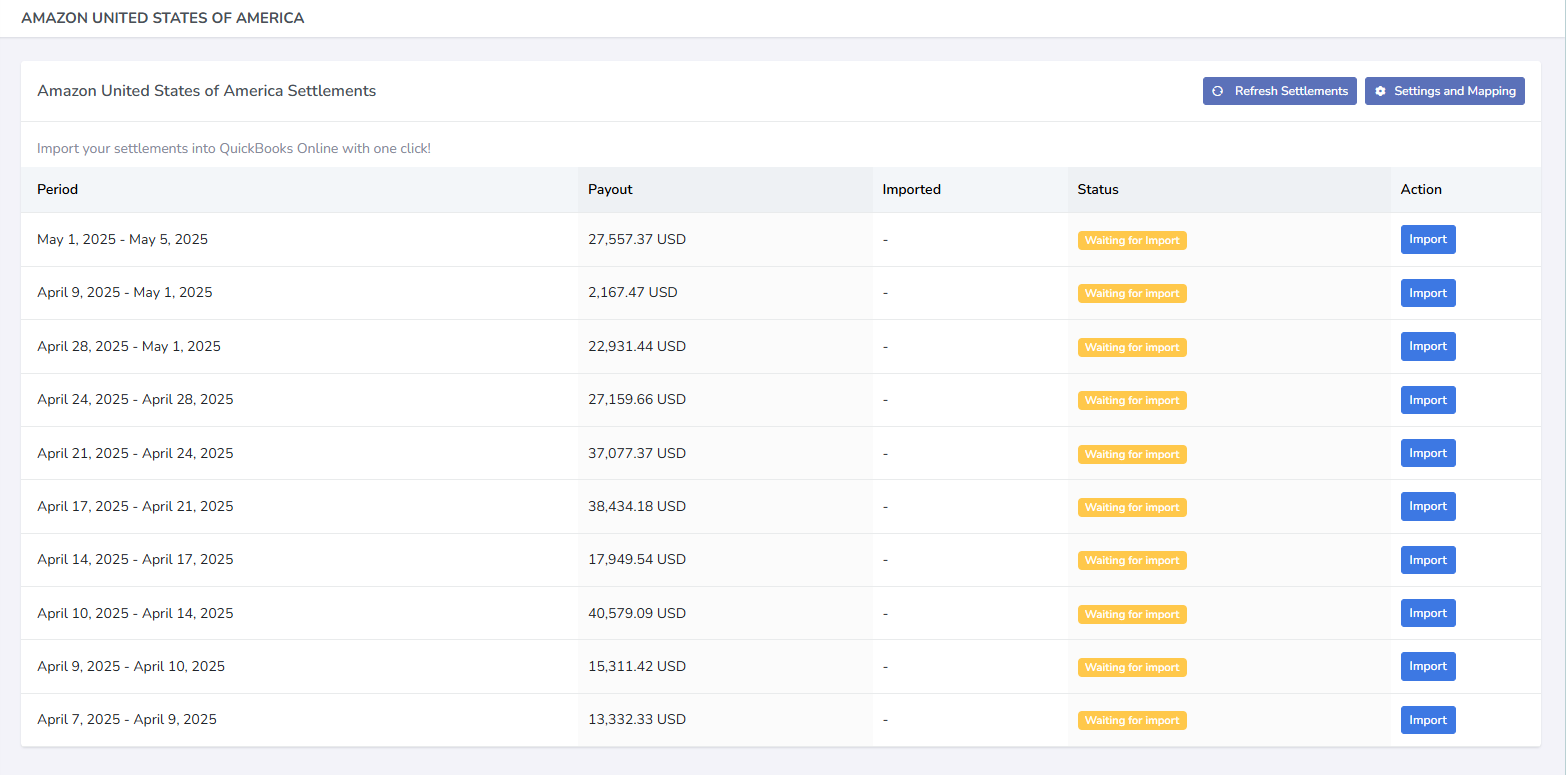The image size is (1566, 775).
Task: Click Waiting for import badge for 22,931.44 USD
Action: (x=1132, y=347)
